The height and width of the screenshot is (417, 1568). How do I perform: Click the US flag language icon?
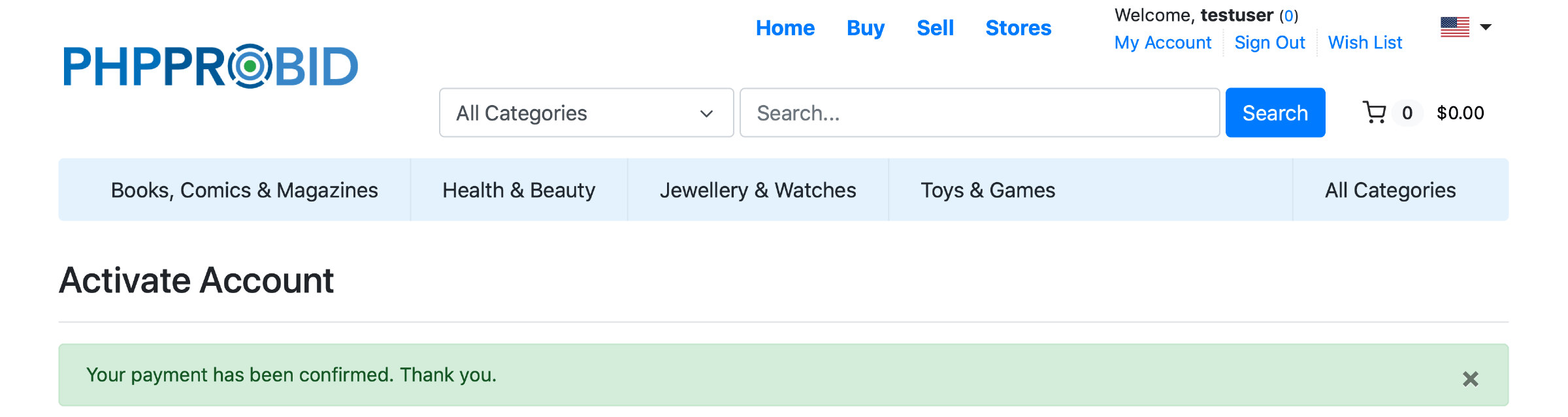(x=1455, y=27)
